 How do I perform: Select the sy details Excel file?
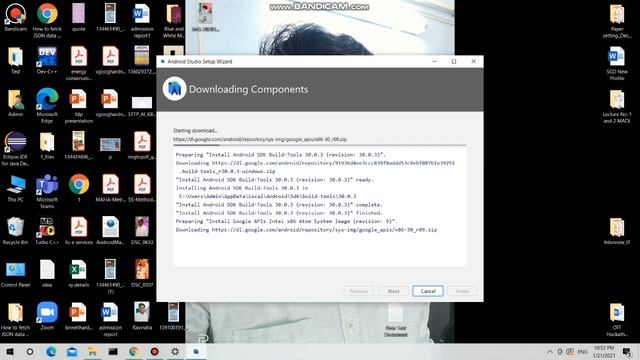[79, 273]
